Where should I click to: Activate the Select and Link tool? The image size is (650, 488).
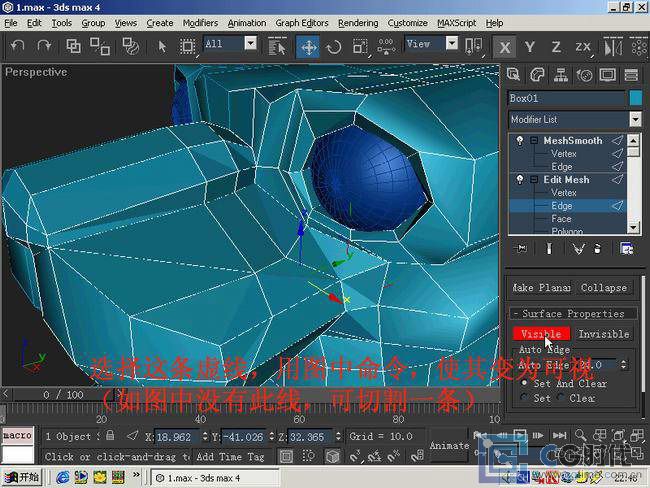[73, 46]
